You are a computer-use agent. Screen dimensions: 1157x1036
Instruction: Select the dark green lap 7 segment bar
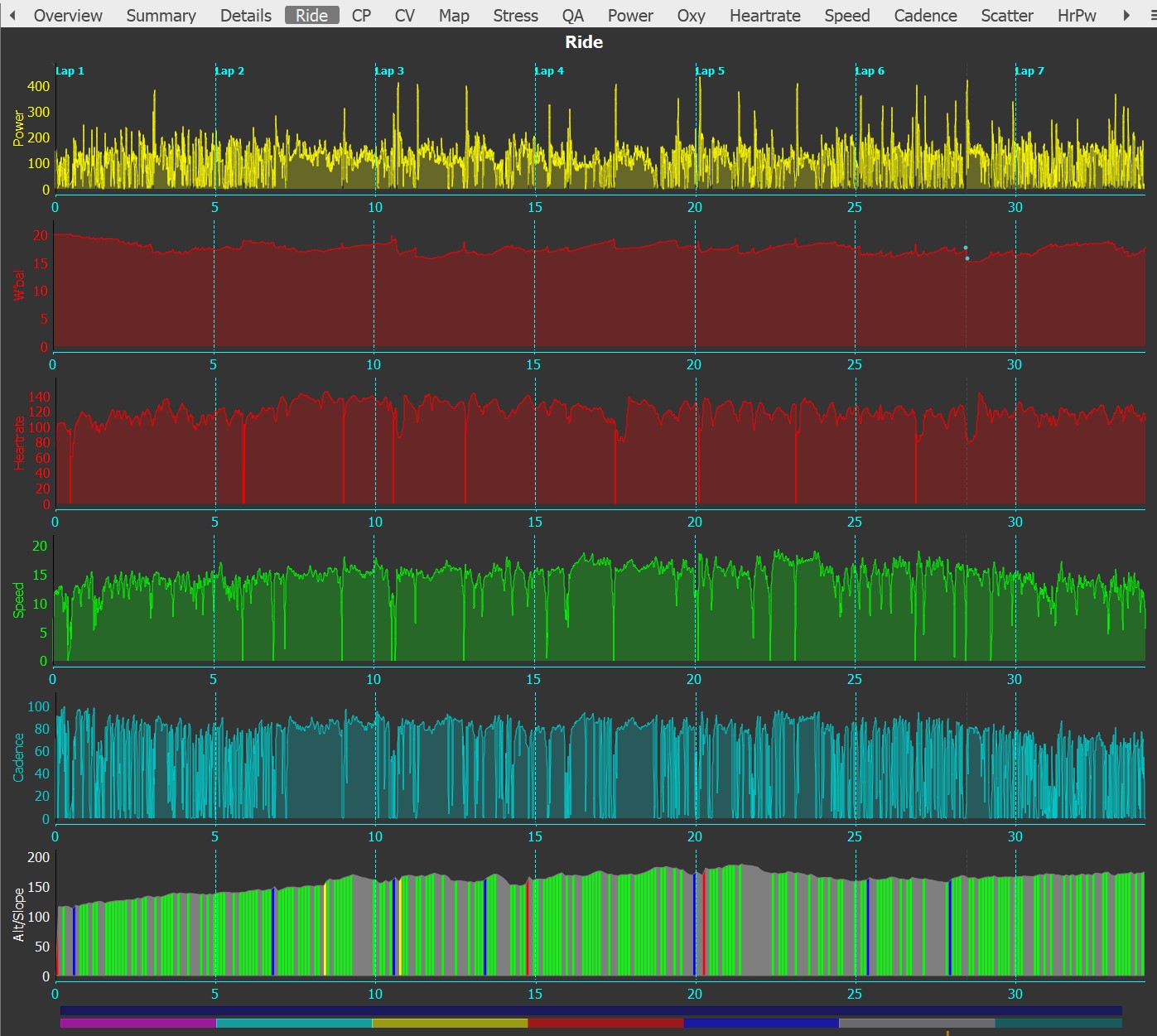1058,1024
